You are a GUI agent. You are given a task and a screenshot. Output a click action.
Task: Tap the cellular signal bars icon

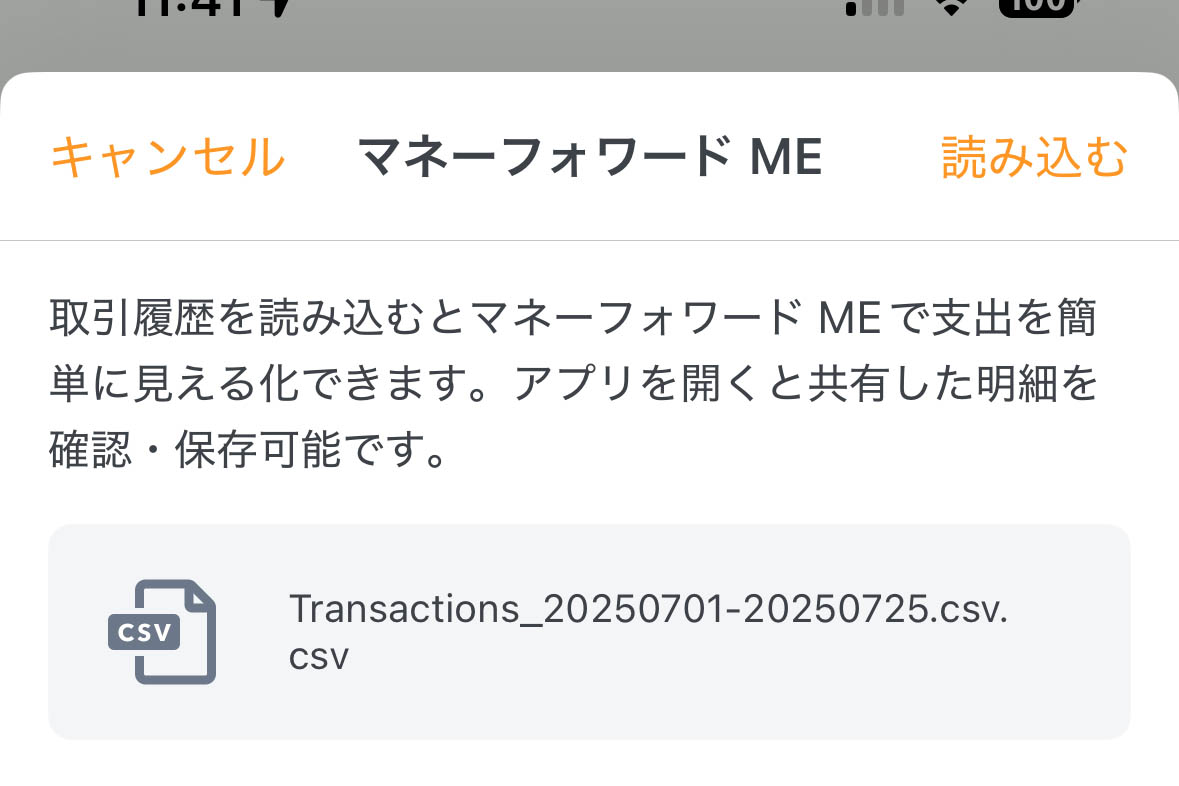click(x=873, y=8)
